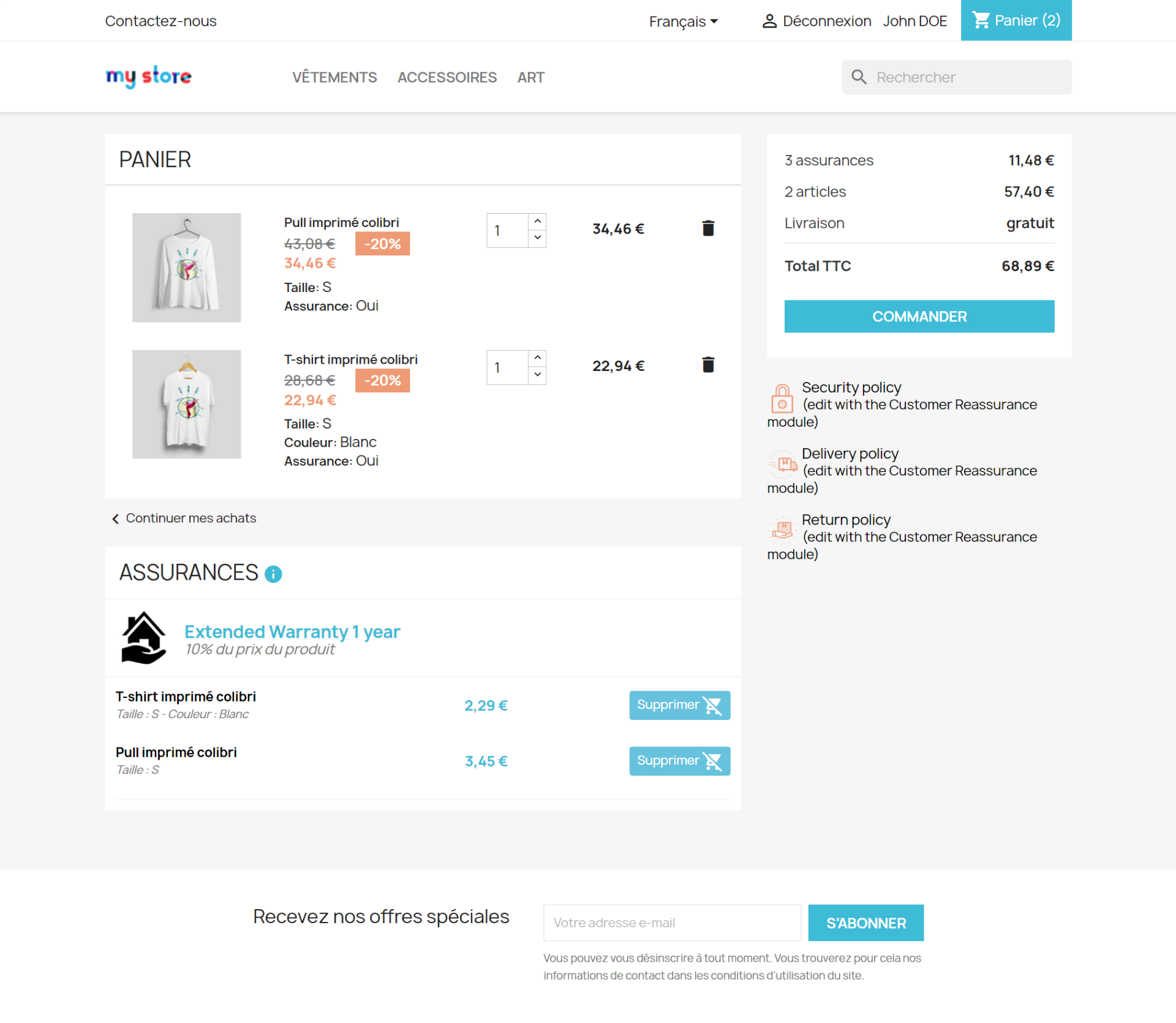Screen dimensions: 1176x1023
Task: Increase quantity of Pull imprimé colibri
Action: click(x=537, y=221)
